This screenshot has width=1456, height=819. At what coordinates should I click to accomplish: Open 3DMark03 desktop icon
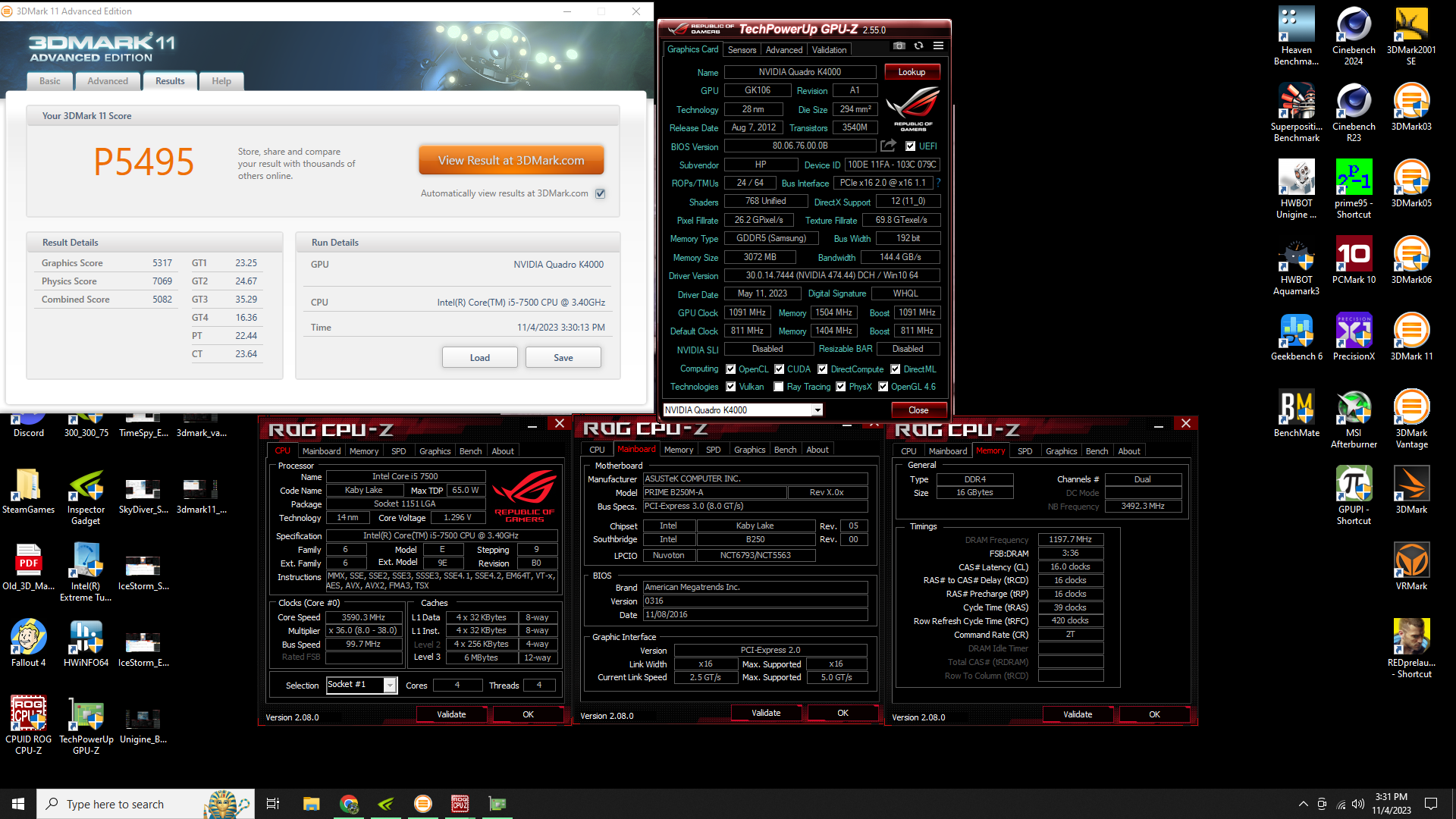pos(1411,107)
